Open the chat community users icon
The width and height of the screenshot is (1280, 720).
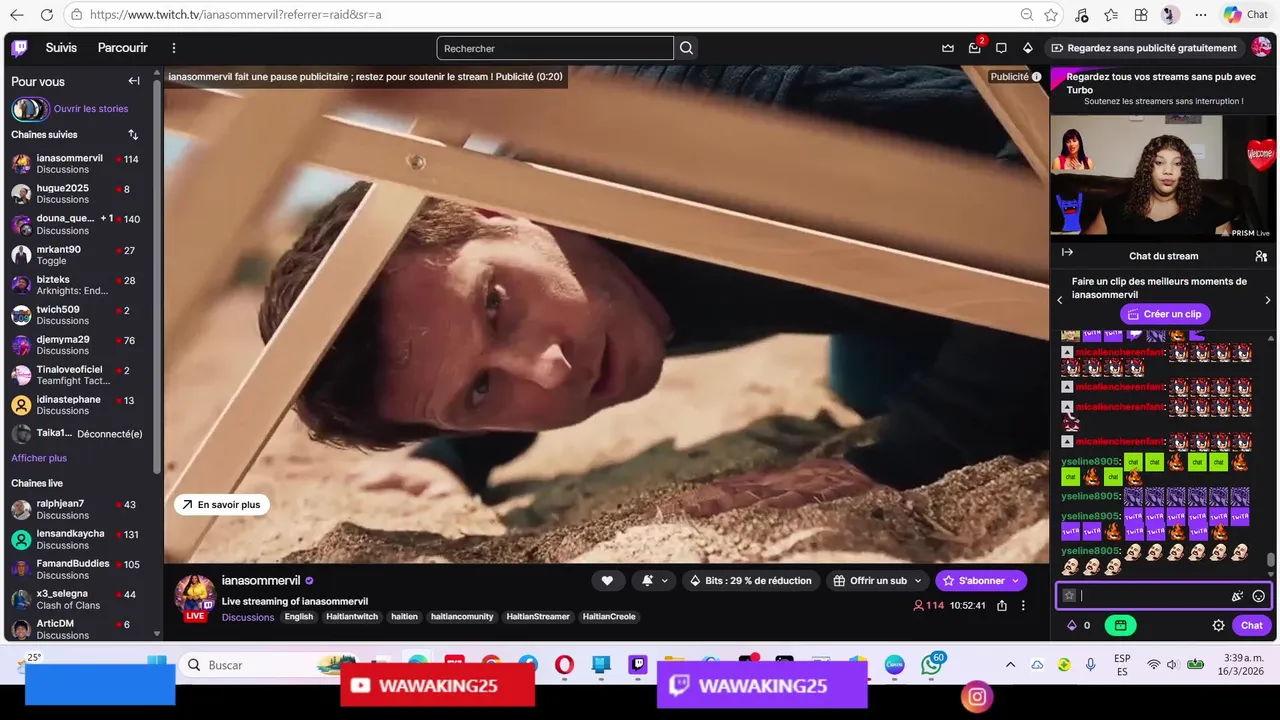coord(1261,256)
